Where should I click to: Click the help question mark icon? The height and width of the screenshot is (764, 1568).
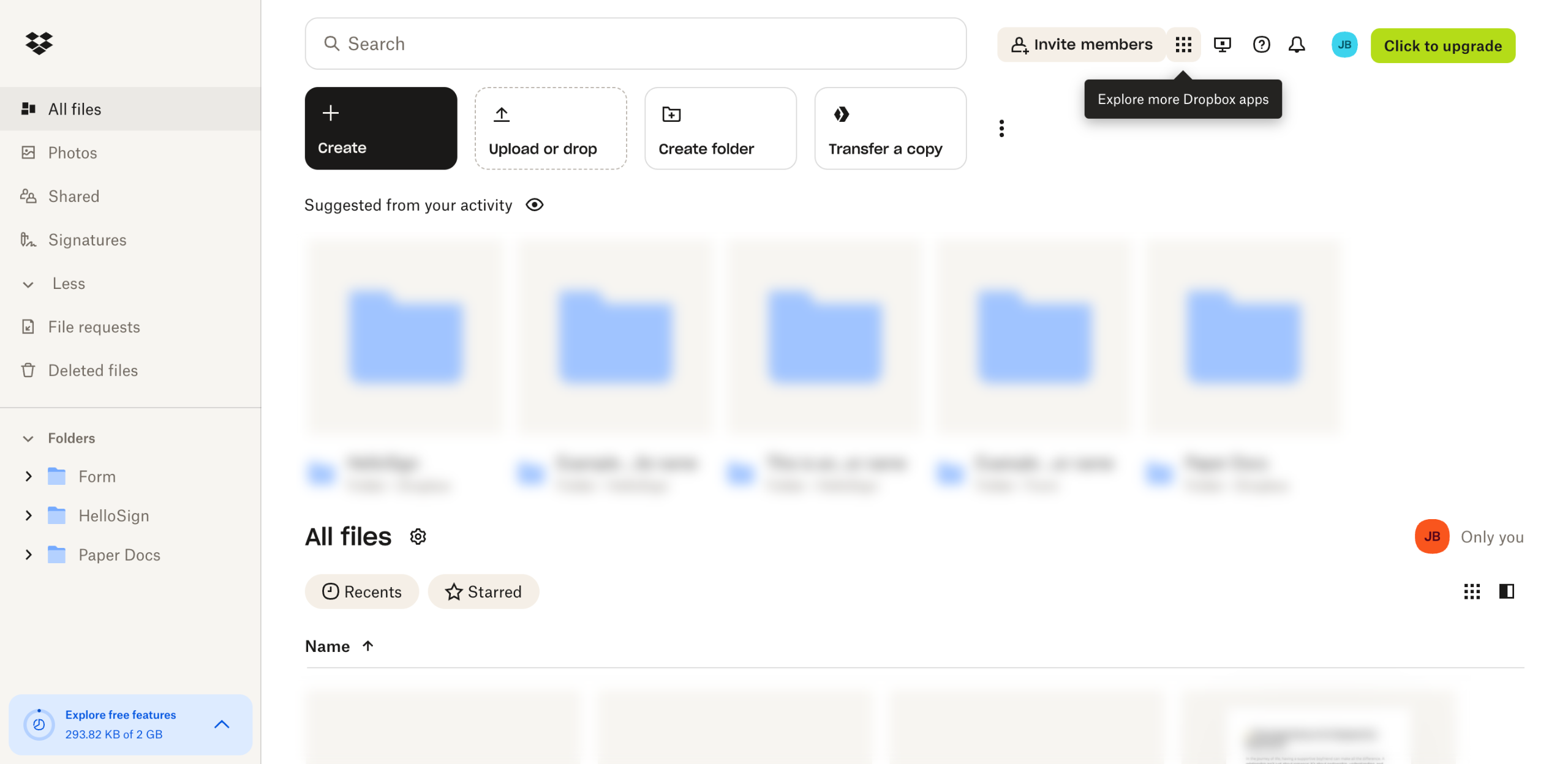[1261, 45]
